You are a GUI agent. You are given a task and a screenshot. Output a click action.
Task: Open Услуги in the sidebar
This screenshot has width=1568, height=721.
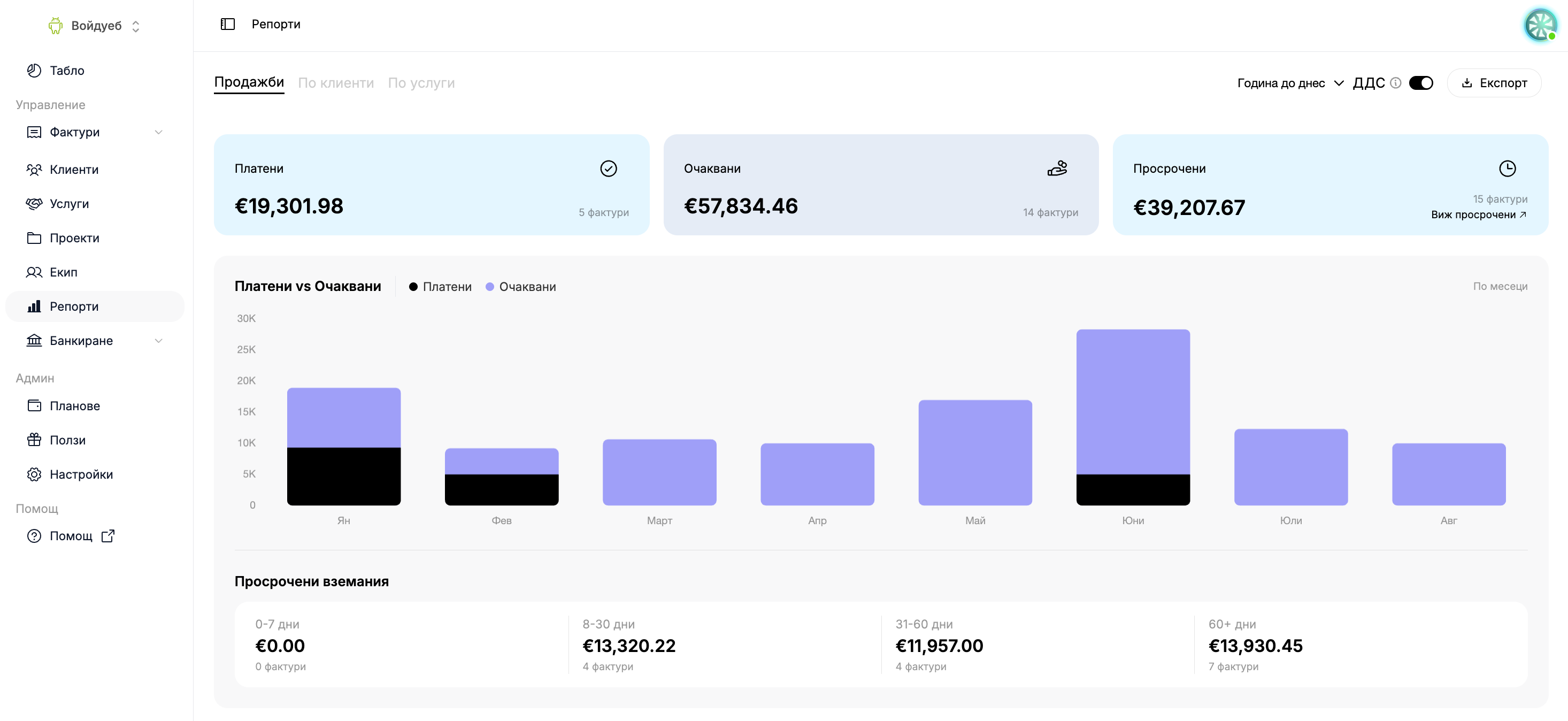click(94, 203)
